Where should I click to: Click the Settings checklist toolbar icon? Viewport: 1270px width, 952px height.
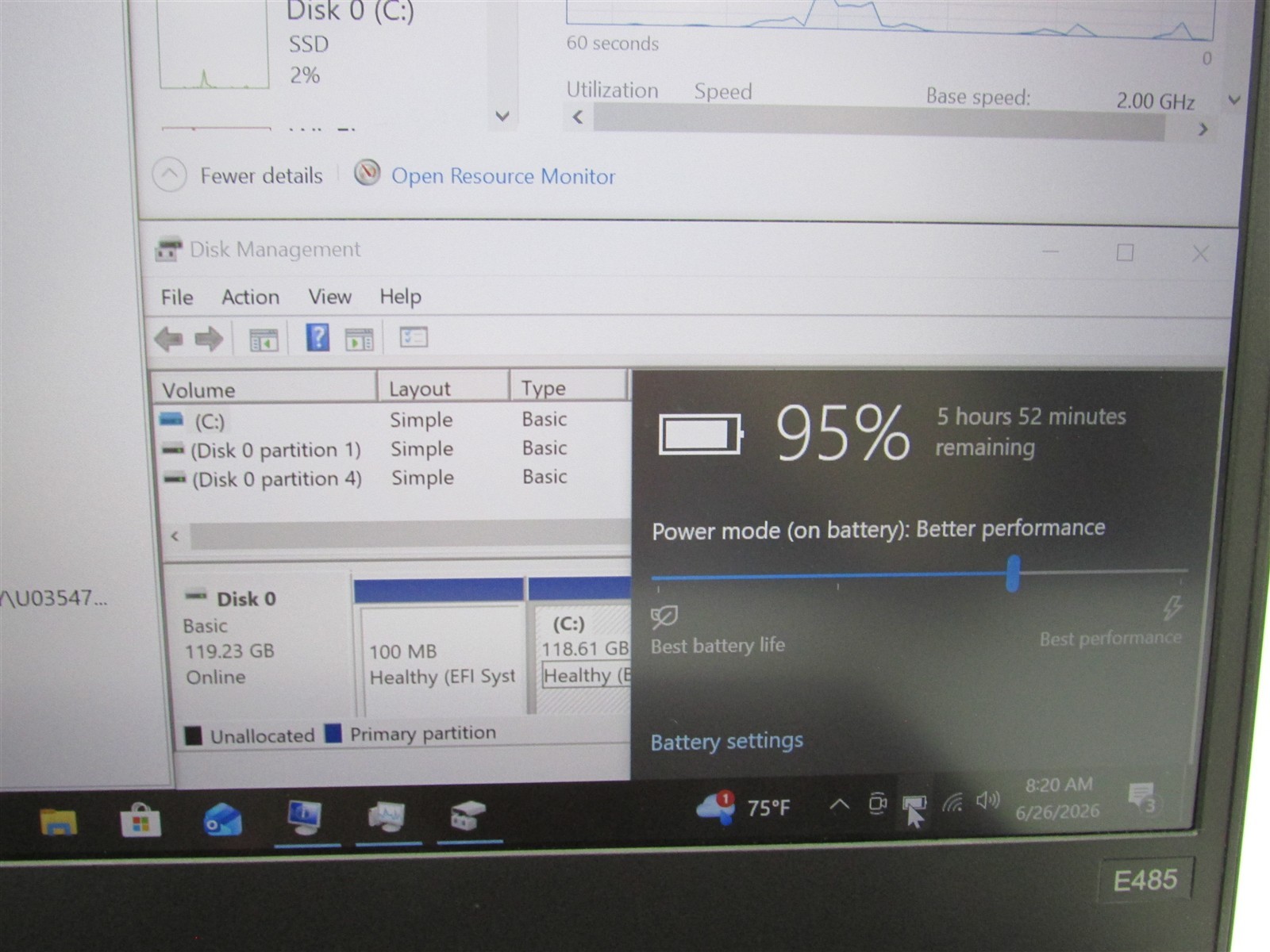(414, 338)
